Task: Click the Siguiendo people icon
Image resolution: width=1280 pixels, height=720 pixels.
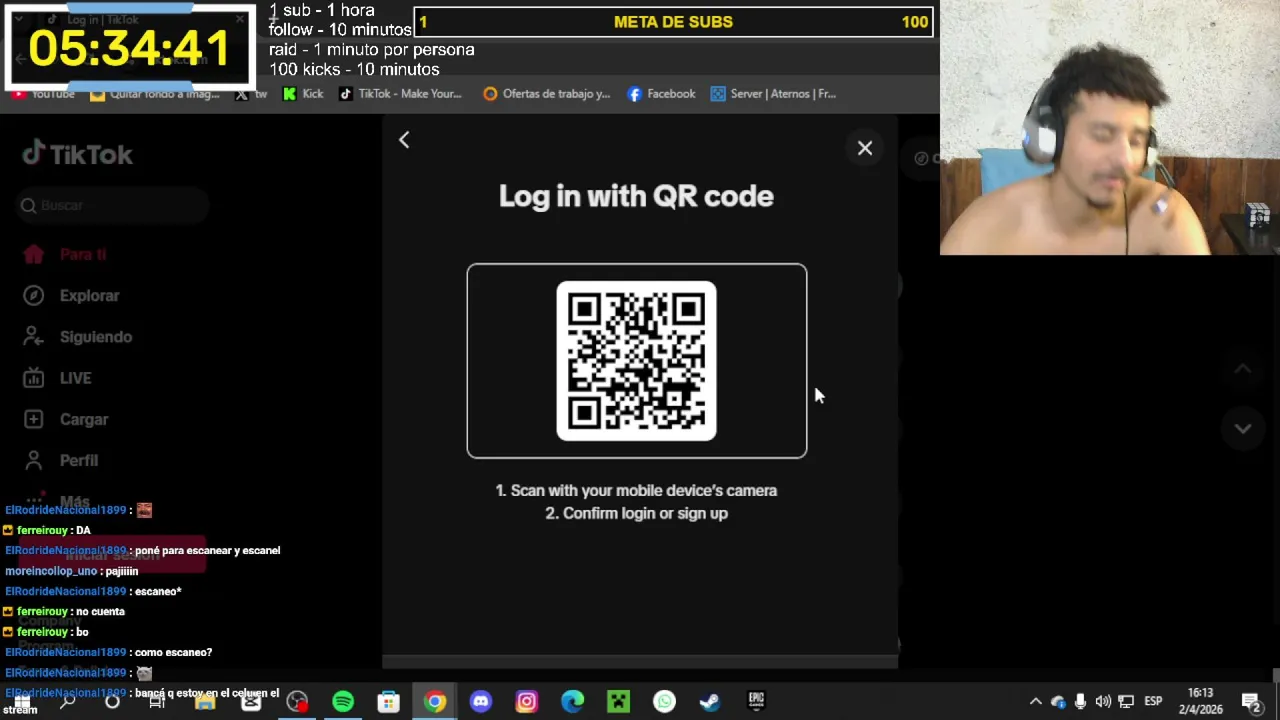Action: pos(34,337)
